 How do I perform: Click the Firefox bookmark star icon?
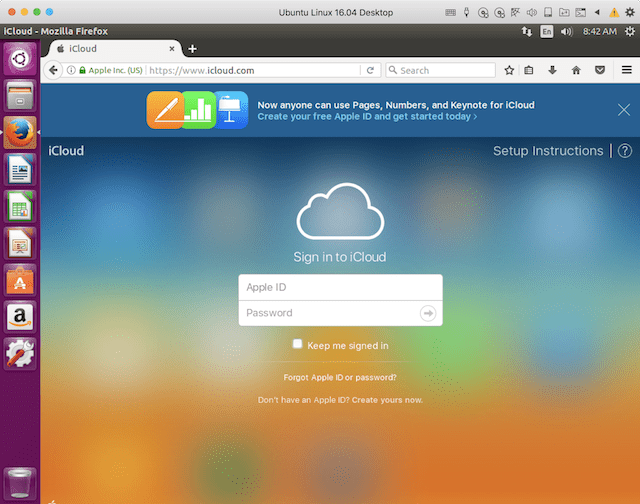(x=509, y=71)
